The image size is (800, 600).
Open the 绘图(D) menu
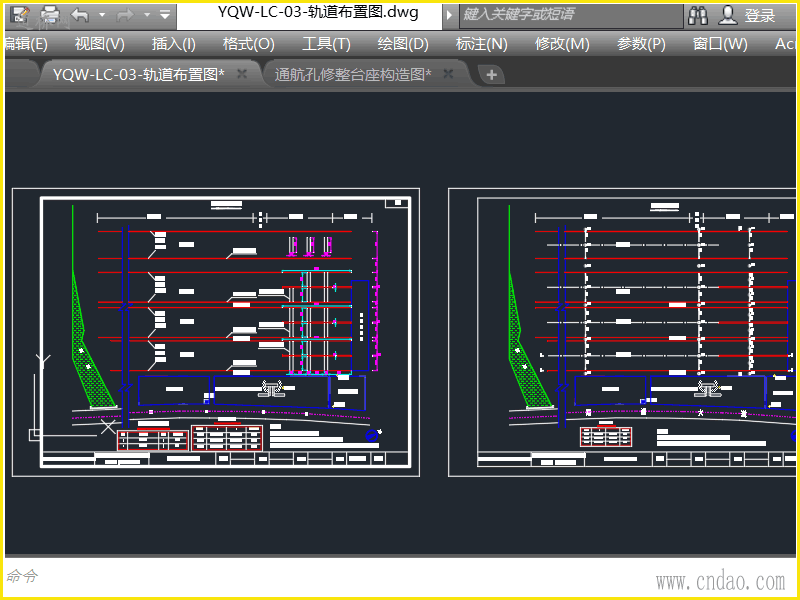[403, 44]
